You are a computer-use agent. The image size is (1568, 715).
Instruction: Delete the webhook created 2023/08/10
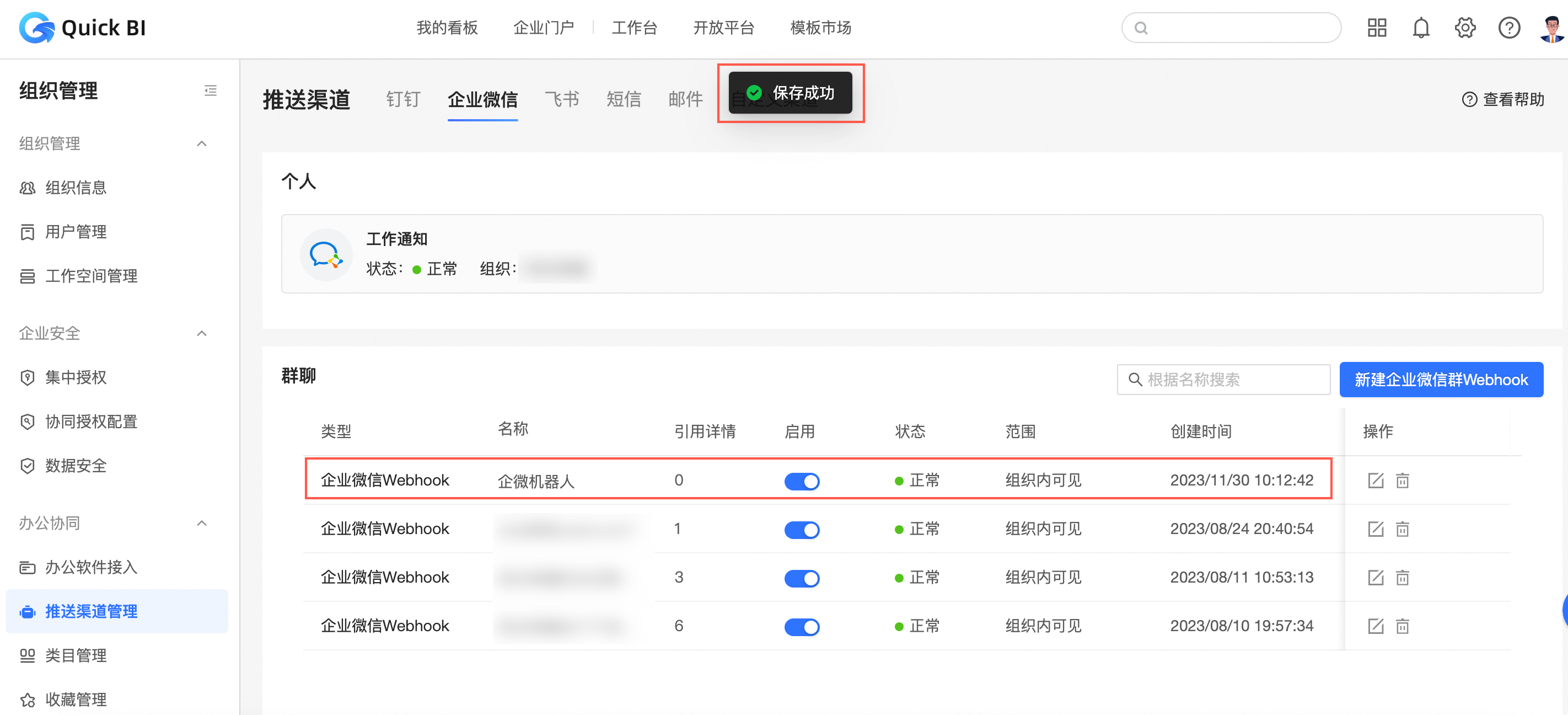[1403, 626]
